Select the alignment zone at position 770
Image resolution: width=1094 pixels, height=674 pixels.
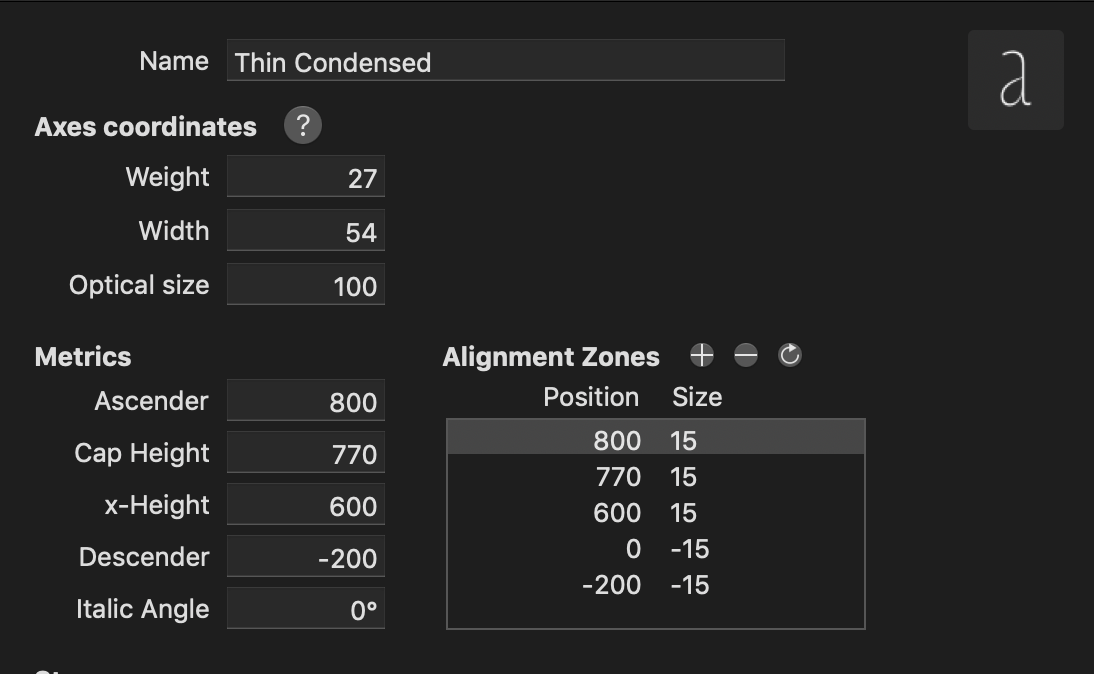[x=655, y=476]
